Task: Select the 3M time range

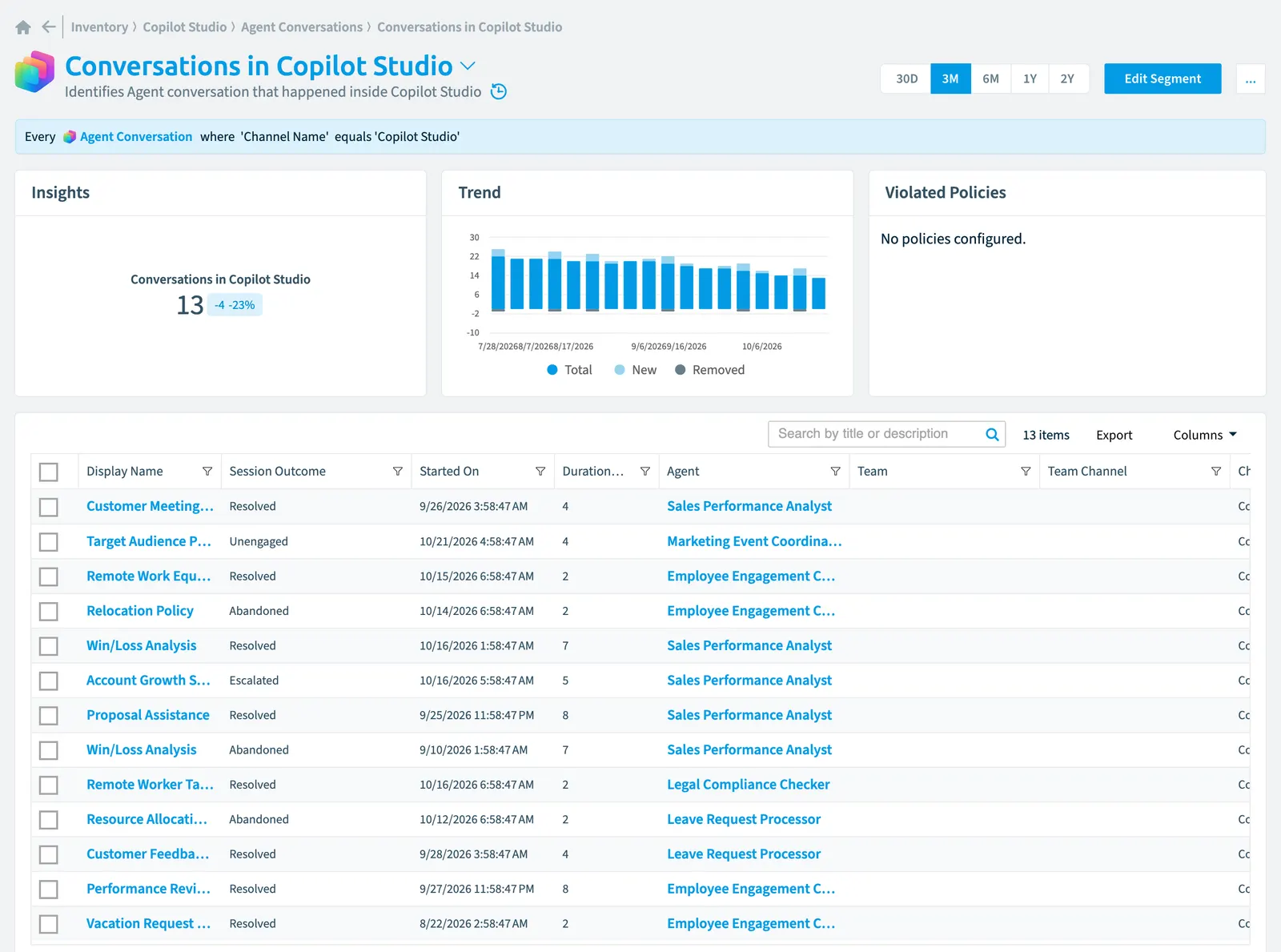Action: pyautogui.click(x=950, y=78)
